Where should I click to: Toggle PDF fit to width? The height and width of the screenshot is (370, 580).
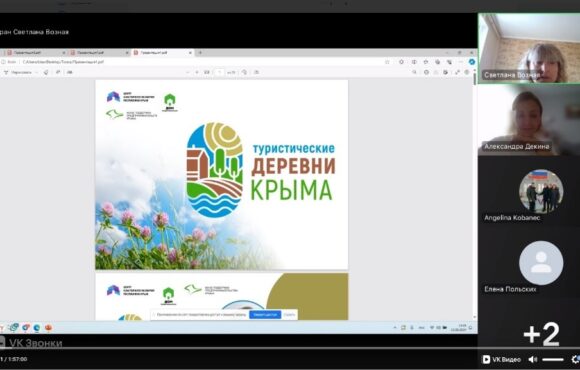point(207,72)
